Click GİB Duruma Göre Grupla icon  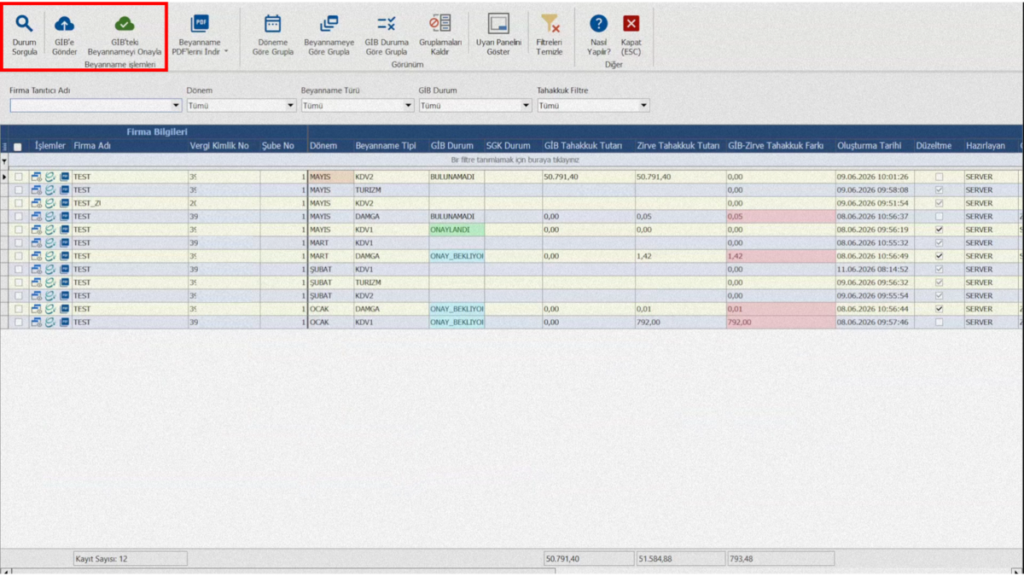point(386,24)
